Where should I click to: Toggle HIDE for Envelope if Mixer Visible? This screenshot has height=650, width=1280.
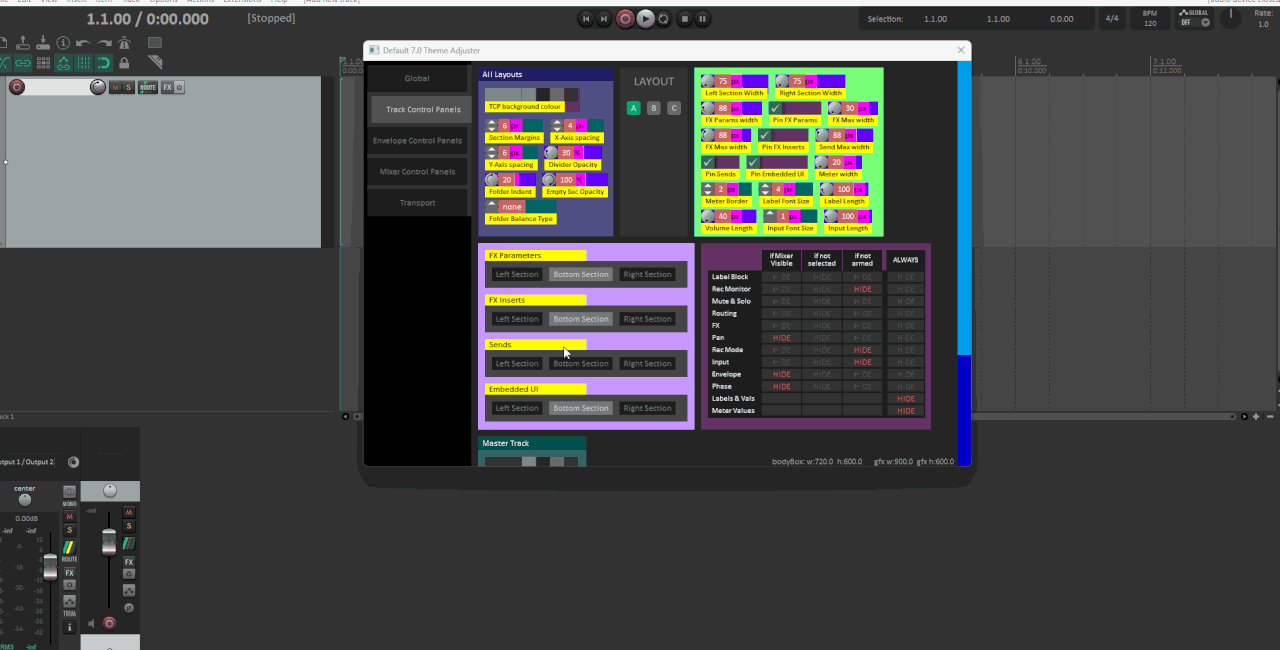point(782,374)
